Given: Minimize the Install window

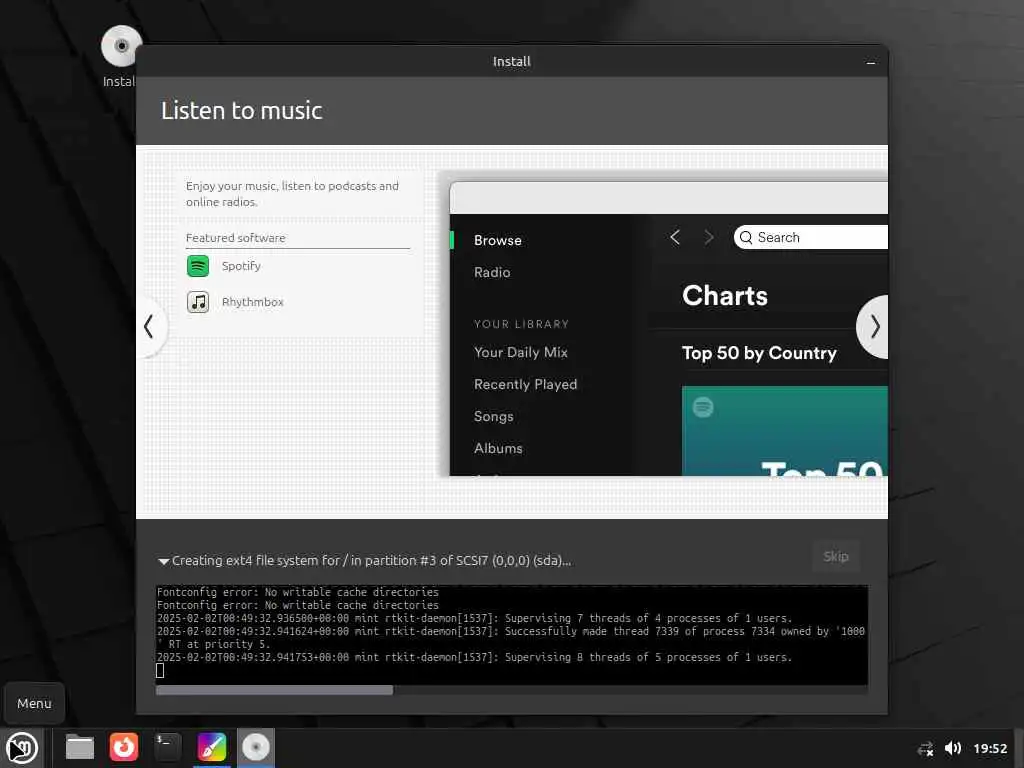Looking at the screenshot, I should pos(871,63).
